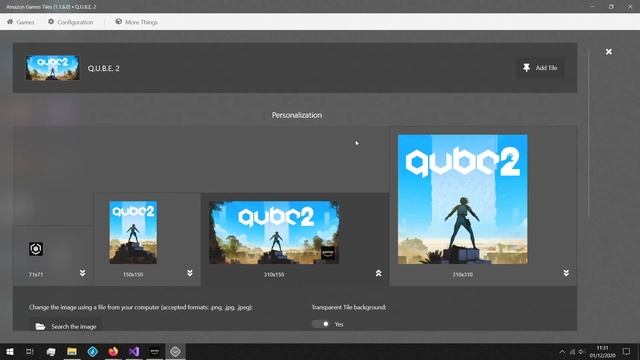Click the home icon beside Games
Image resolution: width=640 pixels, height=360 pixels.
click(10, 22)
